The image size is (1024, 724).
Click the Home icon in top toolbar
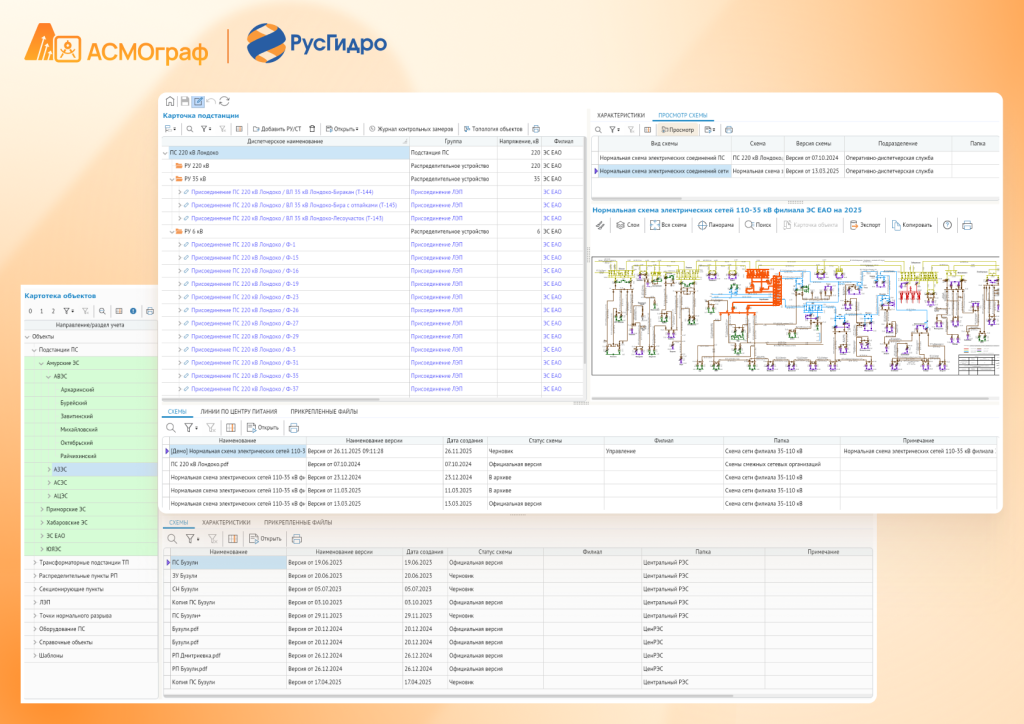pyautogui.click(x=171, y=101)
